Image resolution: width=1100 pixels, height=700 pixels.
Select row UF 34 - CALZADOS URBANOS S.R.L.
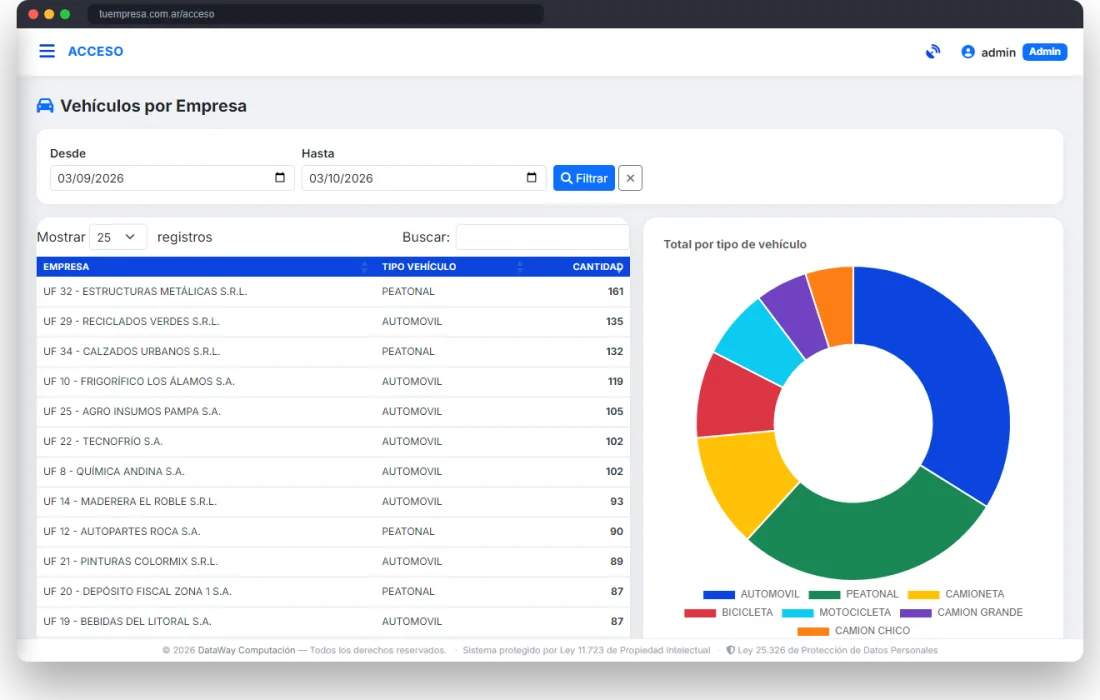point(333,351)
